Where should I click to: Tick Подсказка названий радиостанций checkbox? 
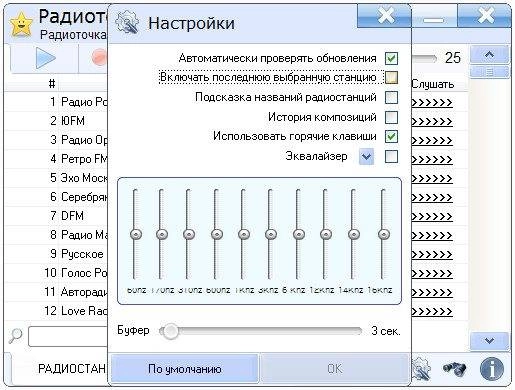pyautogui.click(x=391, y=98)
